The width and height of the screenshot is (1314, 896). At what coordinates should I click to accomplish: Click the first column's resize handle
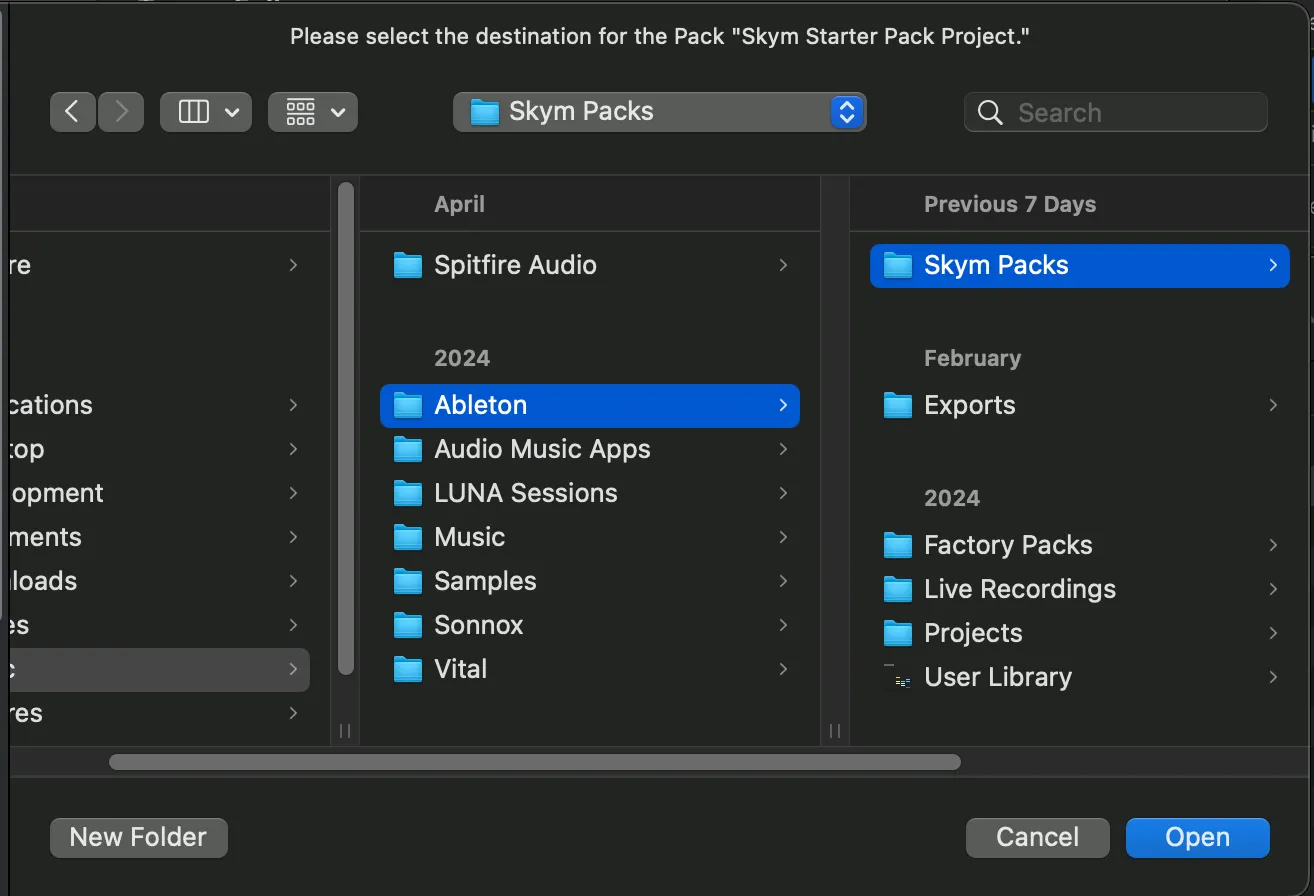345,731
